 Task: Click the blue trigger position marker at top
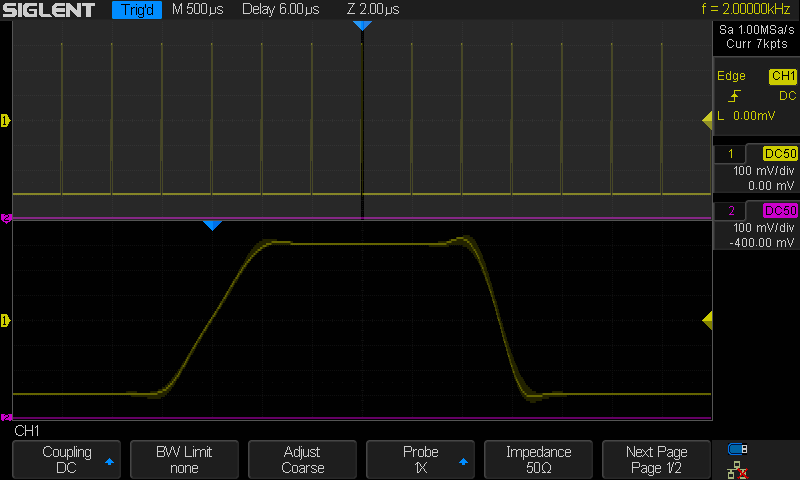[x=362, y=26]
